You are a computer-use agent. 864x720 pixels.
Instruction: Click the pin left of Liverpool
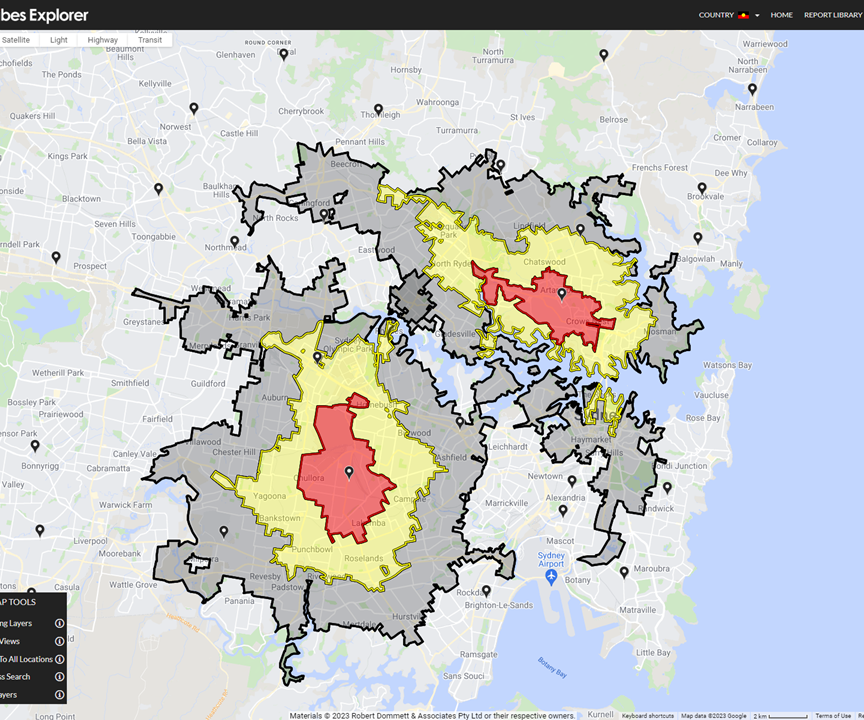pyautogui.click(x=40, y=530)
